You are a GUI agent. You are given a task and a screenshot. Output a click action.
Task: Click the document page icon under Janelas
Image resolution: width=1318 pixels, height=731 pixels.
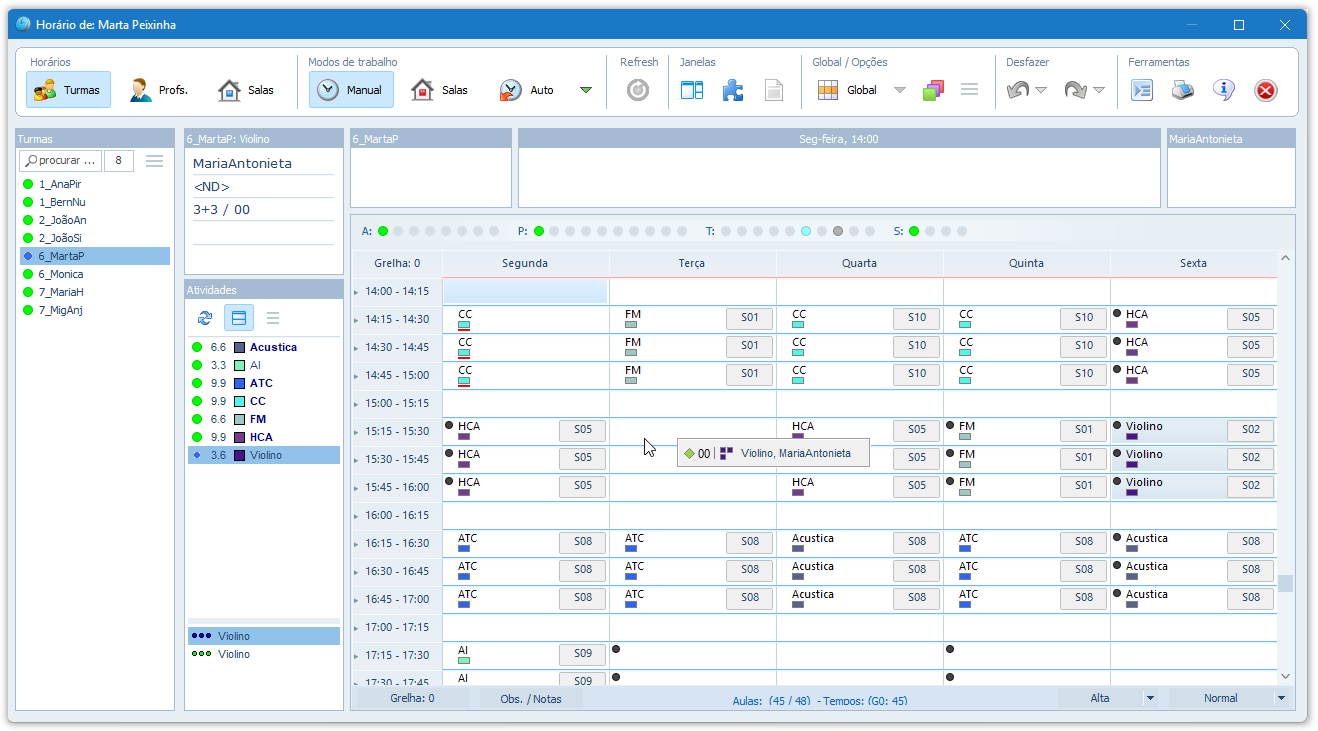click(x=774, y=90)
